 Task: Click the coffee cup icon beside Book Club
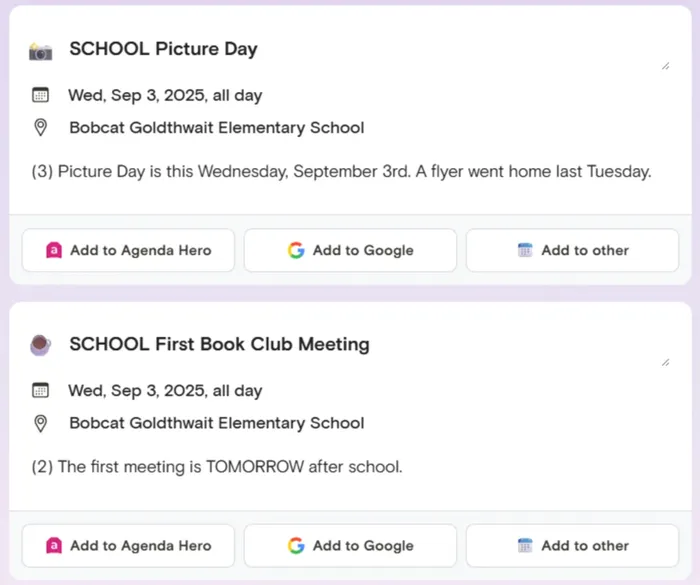point(40,345)
